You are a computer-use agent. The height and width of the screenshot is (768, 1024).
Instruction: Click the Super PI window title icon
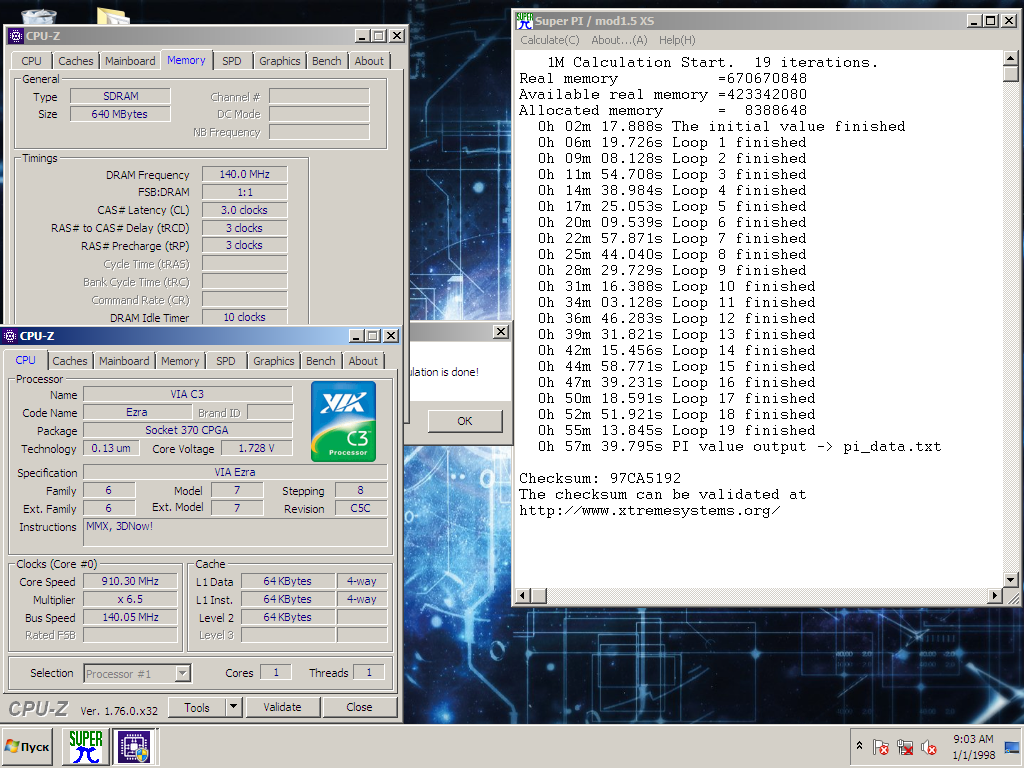(524, 21)
